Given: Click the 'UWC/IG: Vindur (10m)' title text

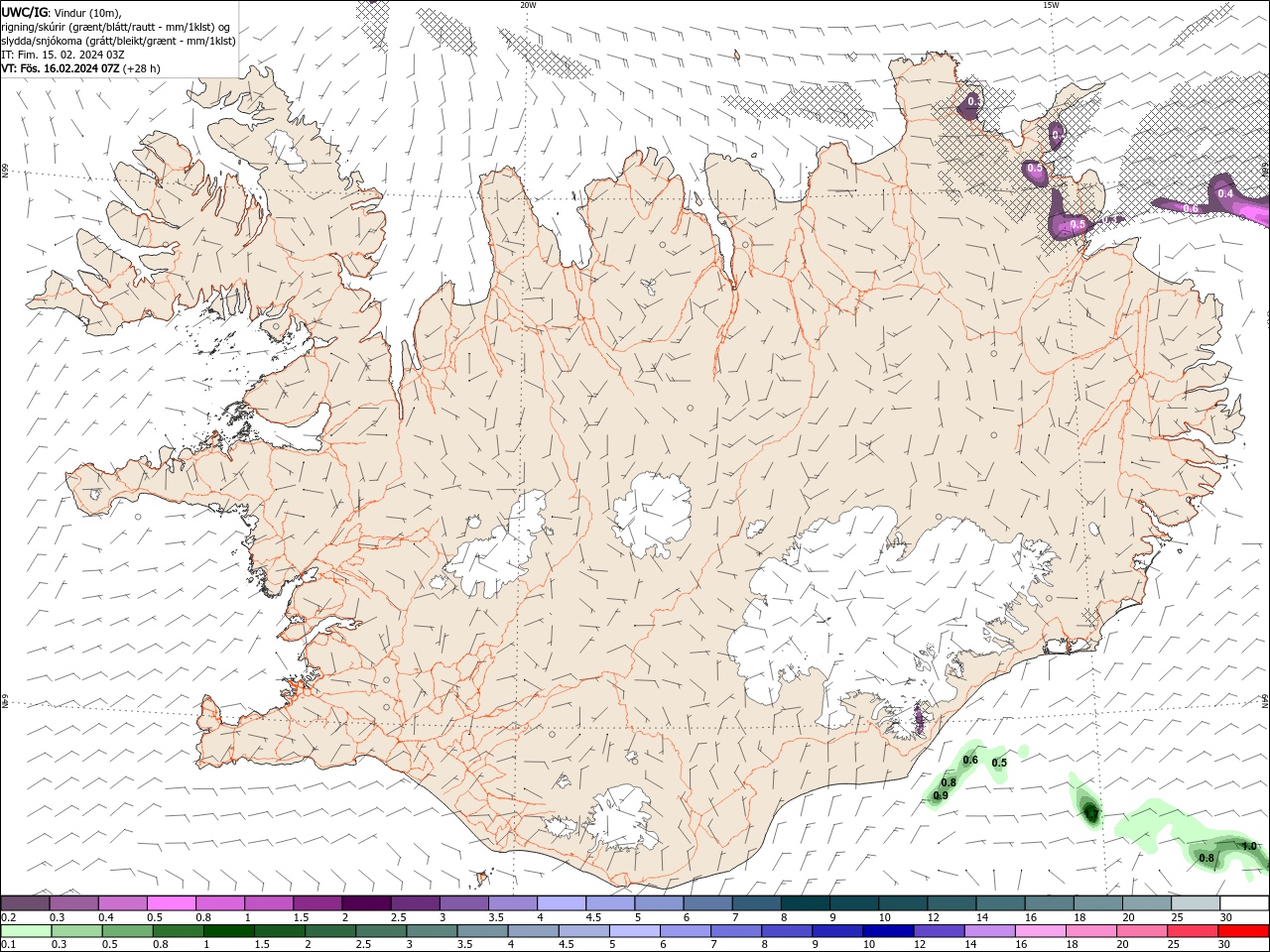Looking at the screenshot, I should click(x=61, y=12).
